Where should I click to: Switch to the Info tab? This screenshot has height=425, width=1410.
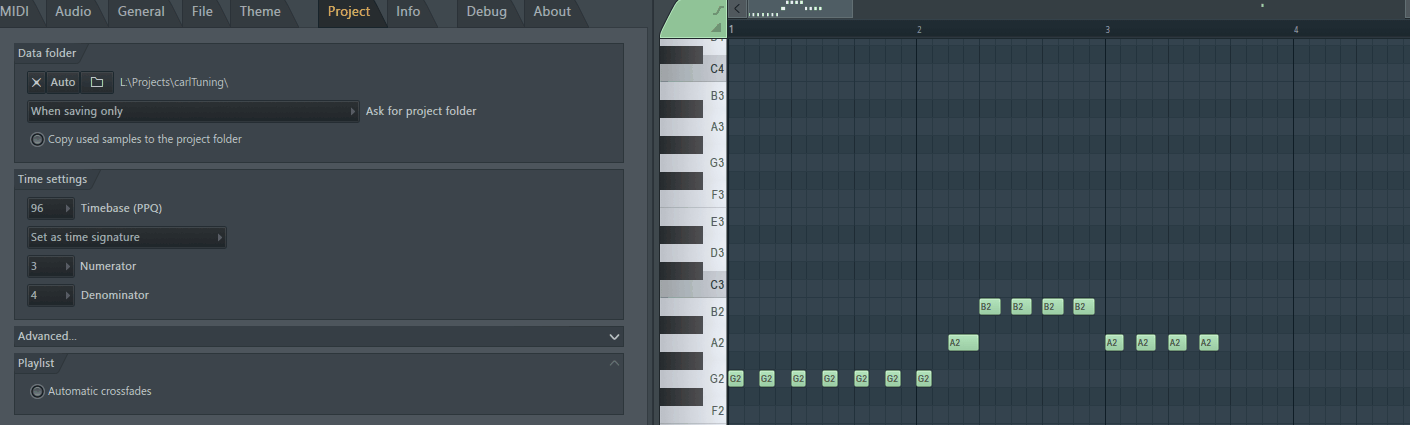[x=408, y=12]
